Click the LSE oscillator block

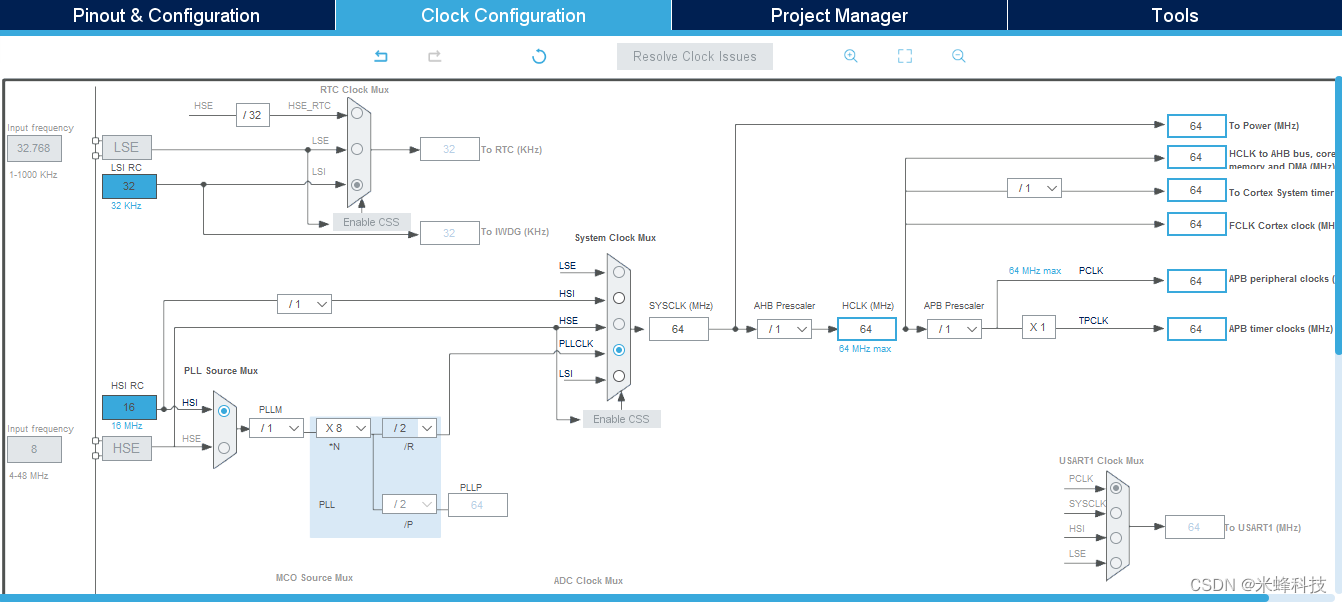click(127, 148)
